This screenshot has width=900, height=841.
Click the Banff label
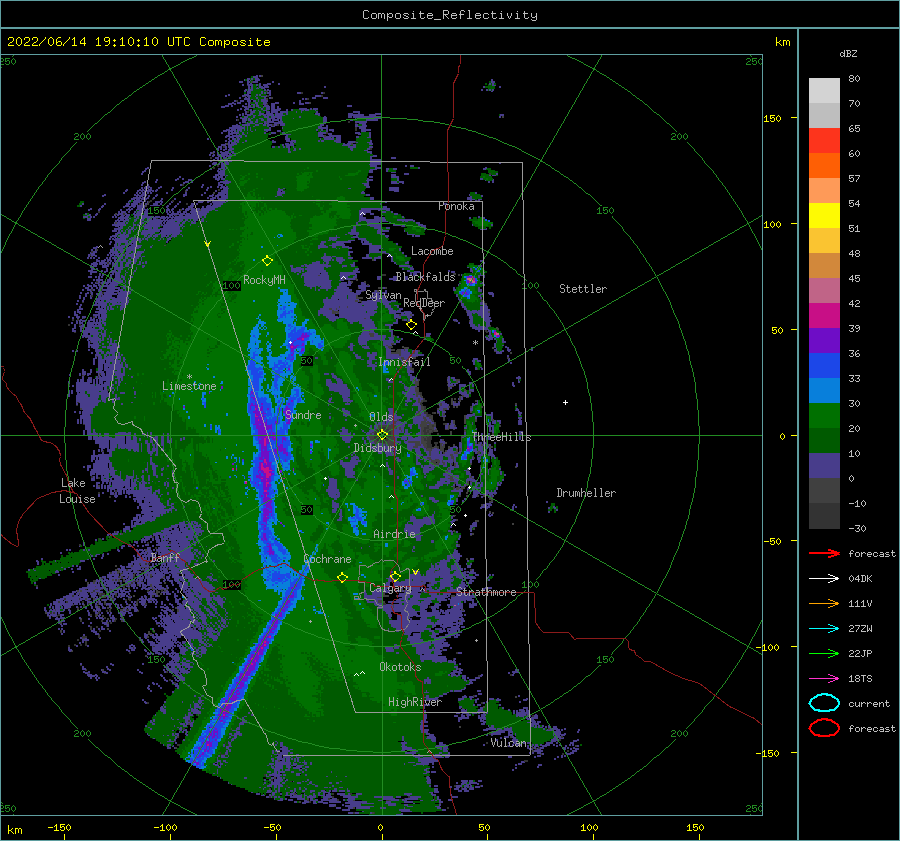(x=165, y=557)
